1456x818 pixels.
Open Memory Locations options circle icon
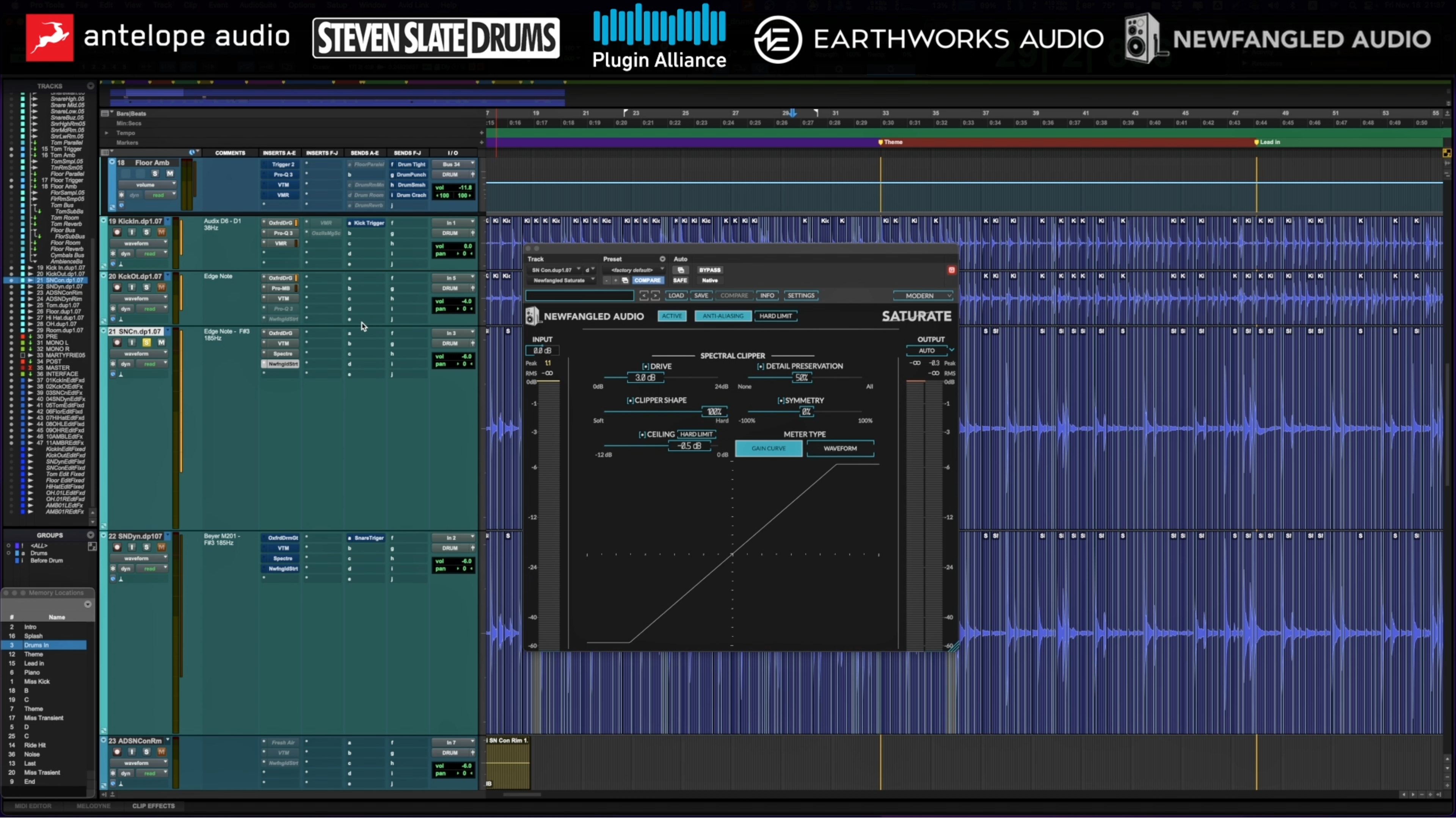click(88, 605)
